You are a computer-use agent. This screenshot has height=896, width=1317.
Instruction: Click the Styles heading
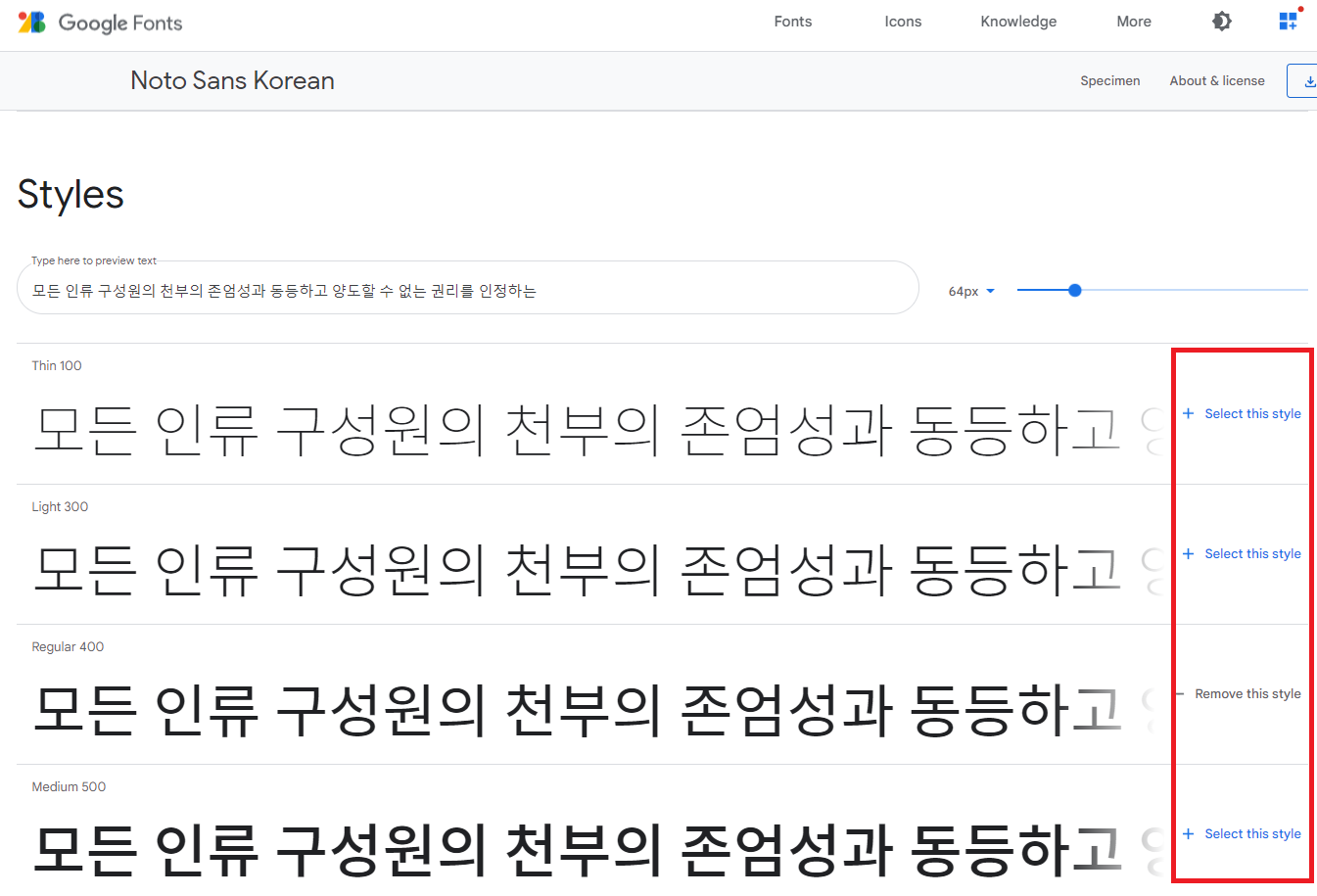[x=71, y=195]
